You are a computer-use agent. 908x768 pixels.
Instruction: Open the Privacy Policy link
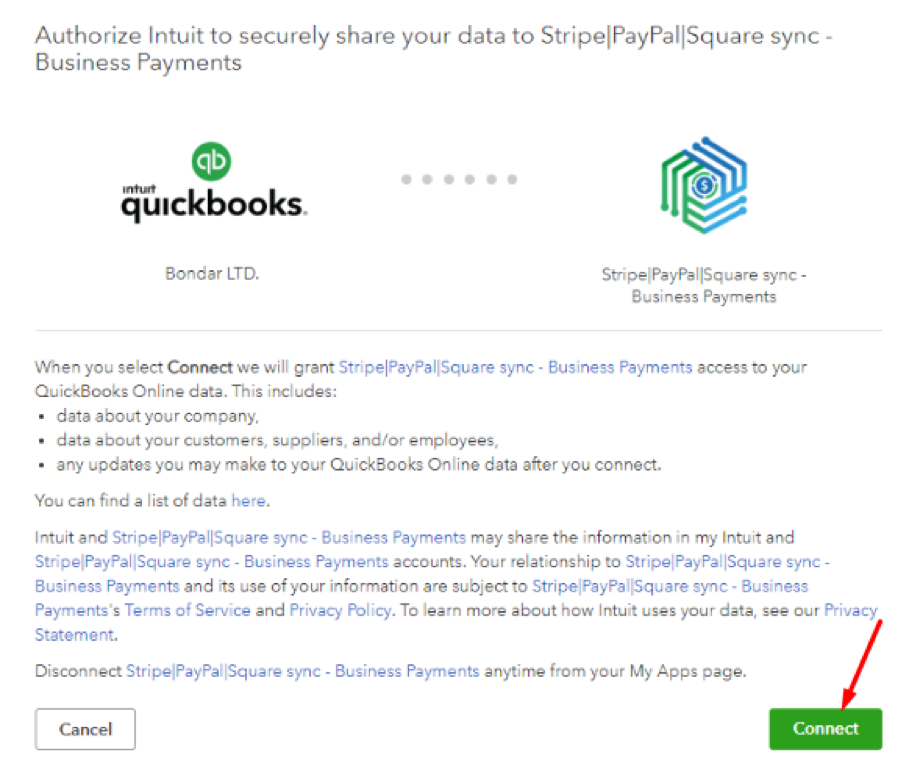(340, 610)
